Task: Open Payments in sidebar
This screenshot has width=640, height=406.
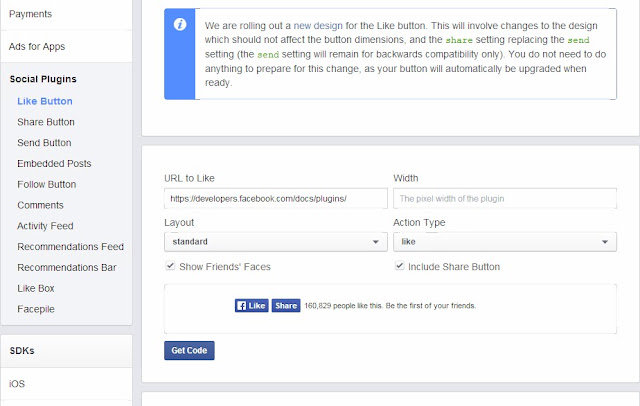Action: pyautogui.click(x=31, y=14)
